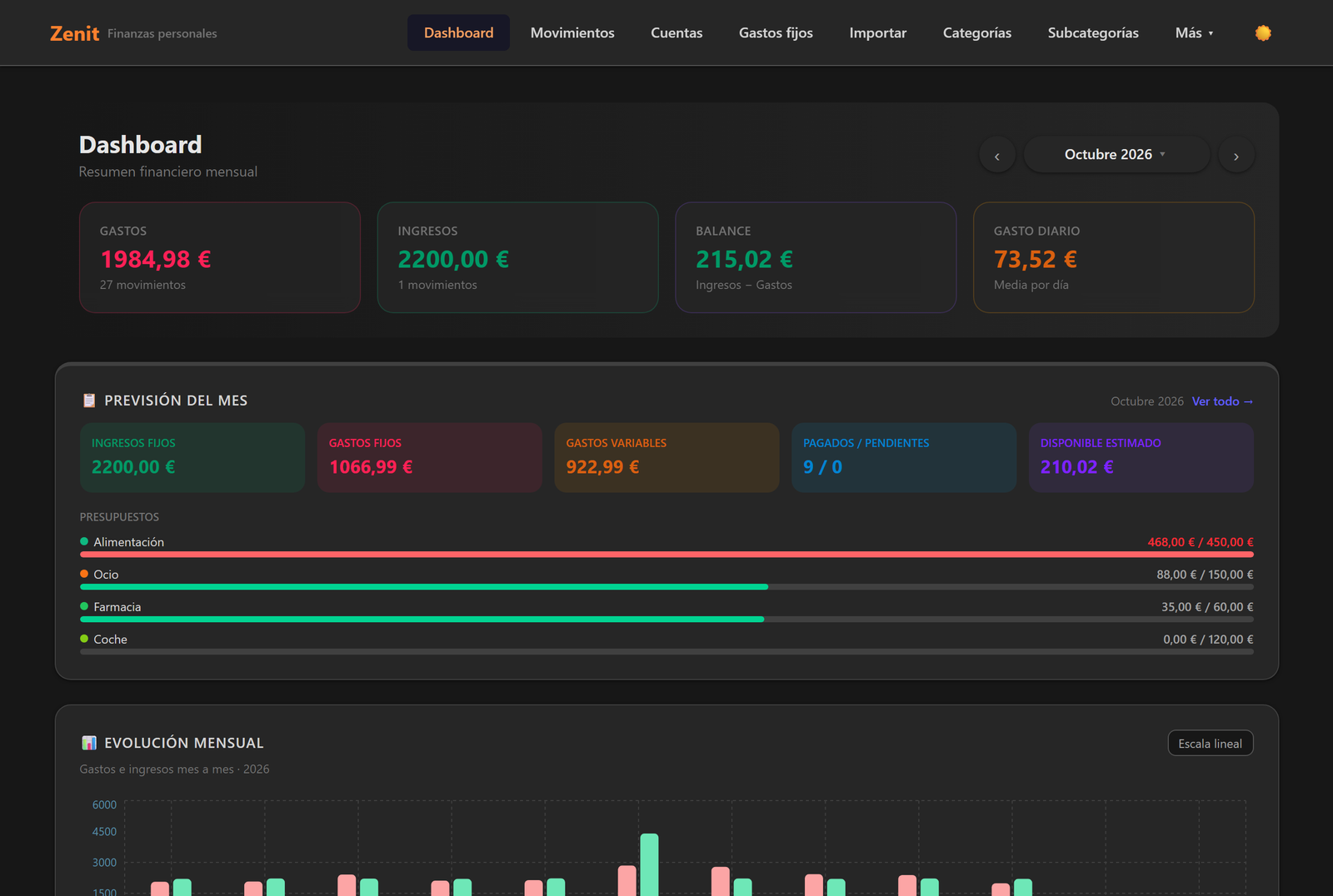Go to Importar page
The image size is (1333, 896).
coord(878,33)
